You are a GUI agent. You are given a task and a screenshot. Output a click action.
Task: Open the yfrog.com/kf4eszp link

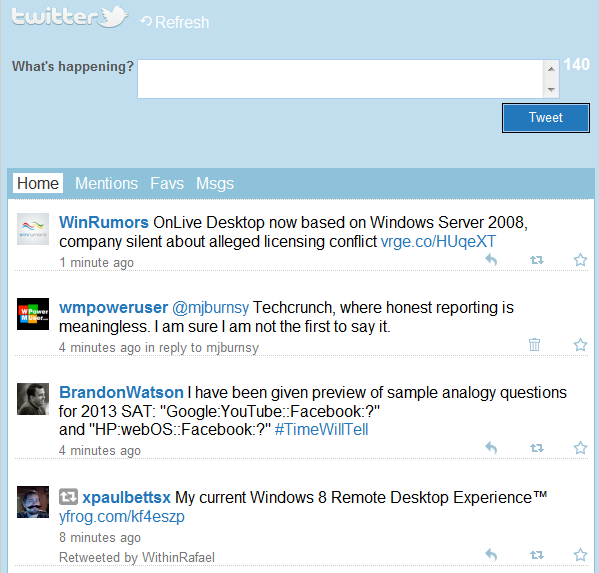pyautogui.click(x=122, y=516)
